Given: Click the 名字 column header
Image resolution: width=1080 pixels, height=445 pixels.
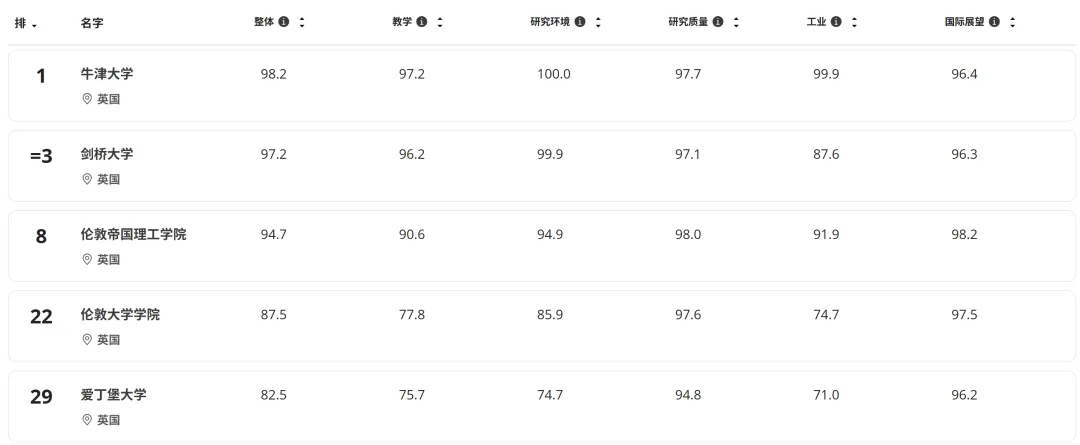Looking at the screenshot, I should point(92,23).
